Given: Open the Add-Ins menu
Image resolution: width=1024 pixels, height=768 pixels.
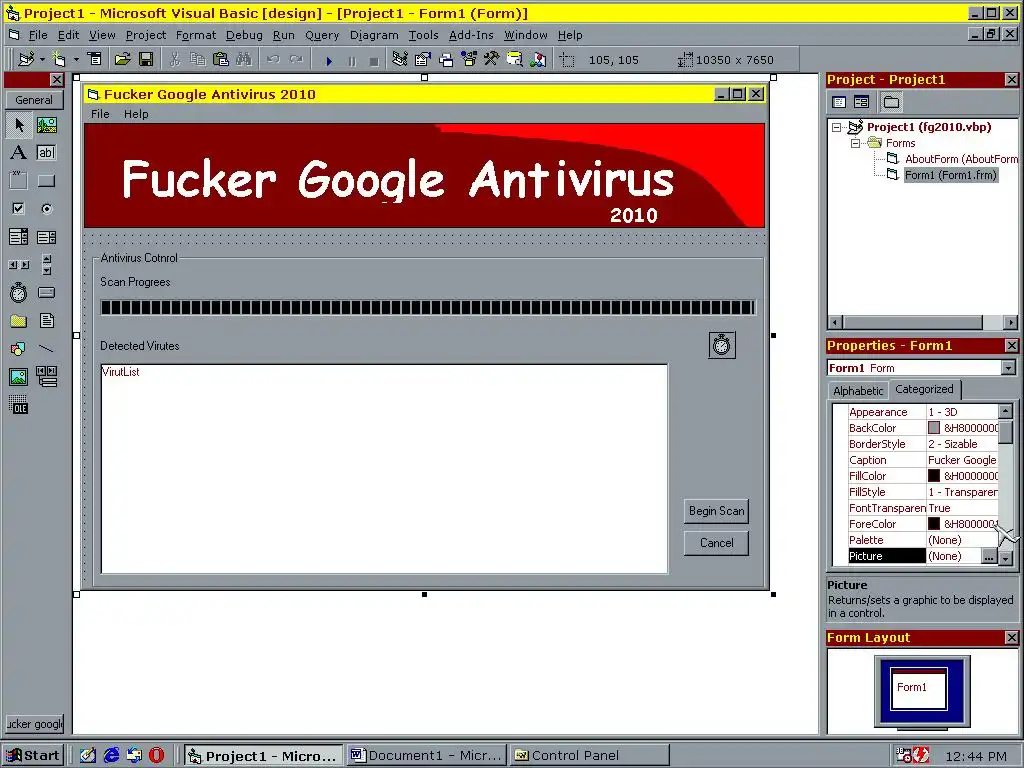Looking at the screenshot, I should tap(471, 35).
